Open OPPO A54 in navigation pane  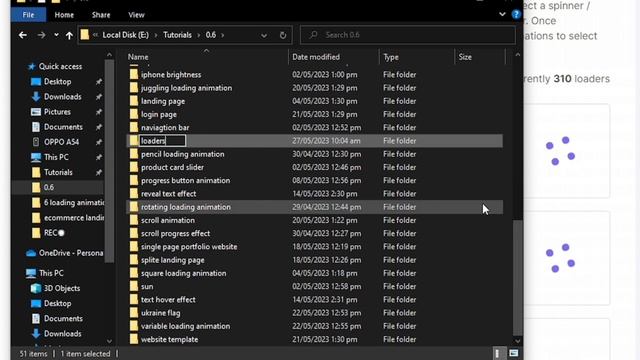(61, 142)
